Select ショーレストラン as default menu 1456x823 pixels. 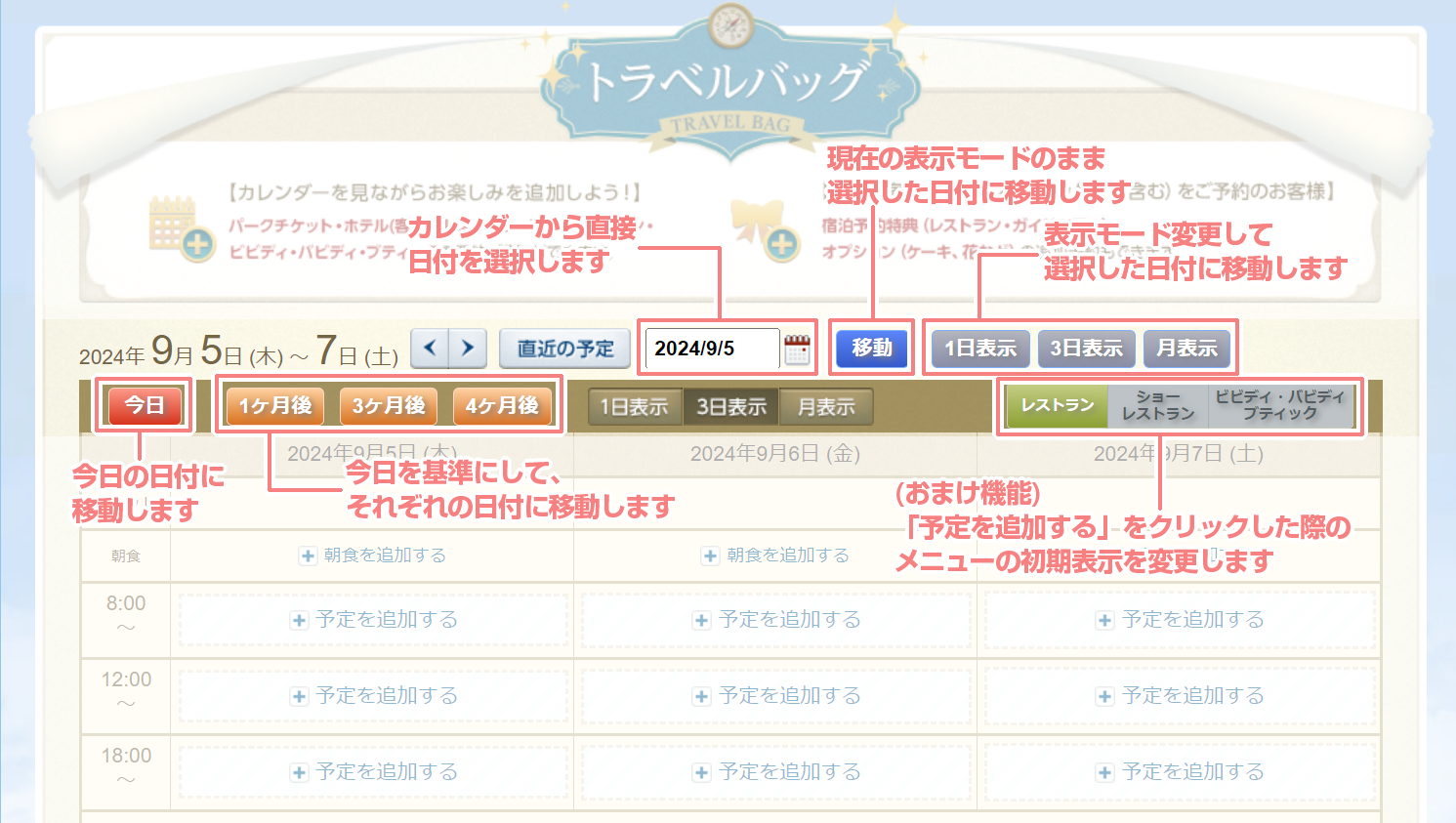pos(1158,405)
